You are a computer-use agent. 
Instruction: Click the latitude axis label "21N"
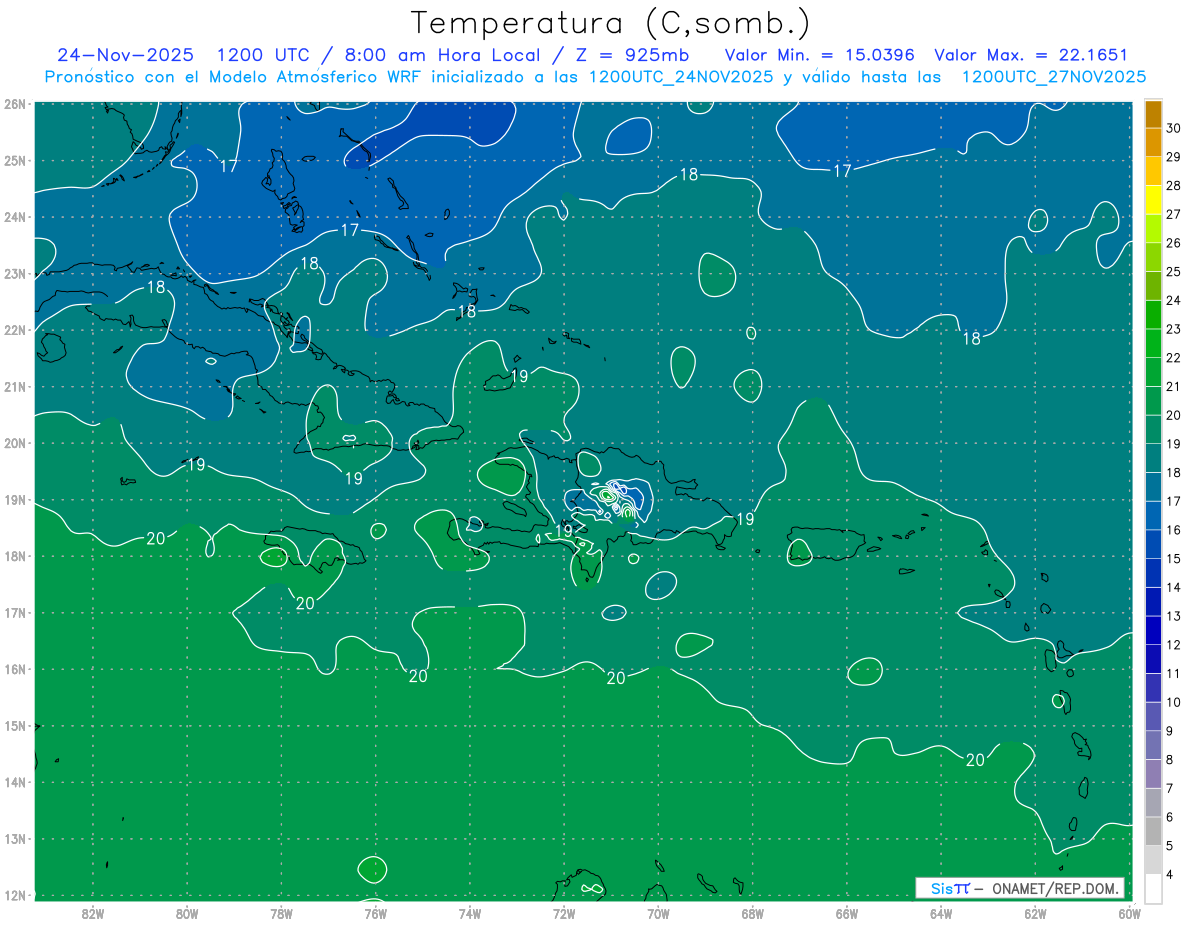15,386
